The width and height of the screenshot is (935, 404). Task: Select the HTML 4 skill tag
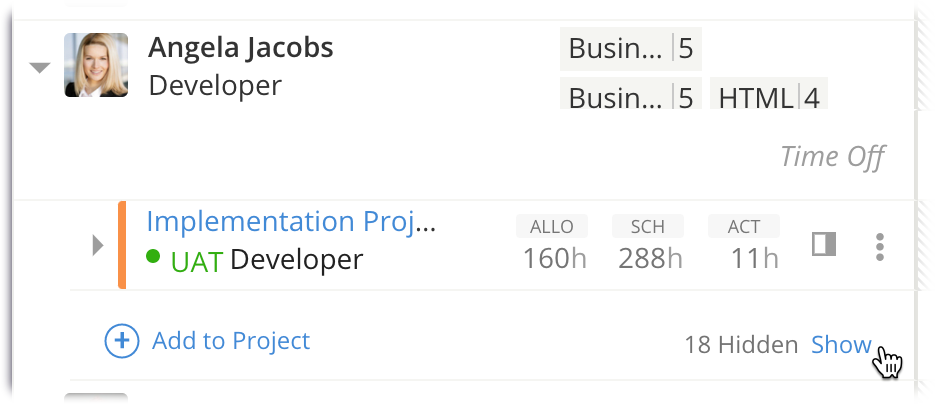click(x=769, y=98)
